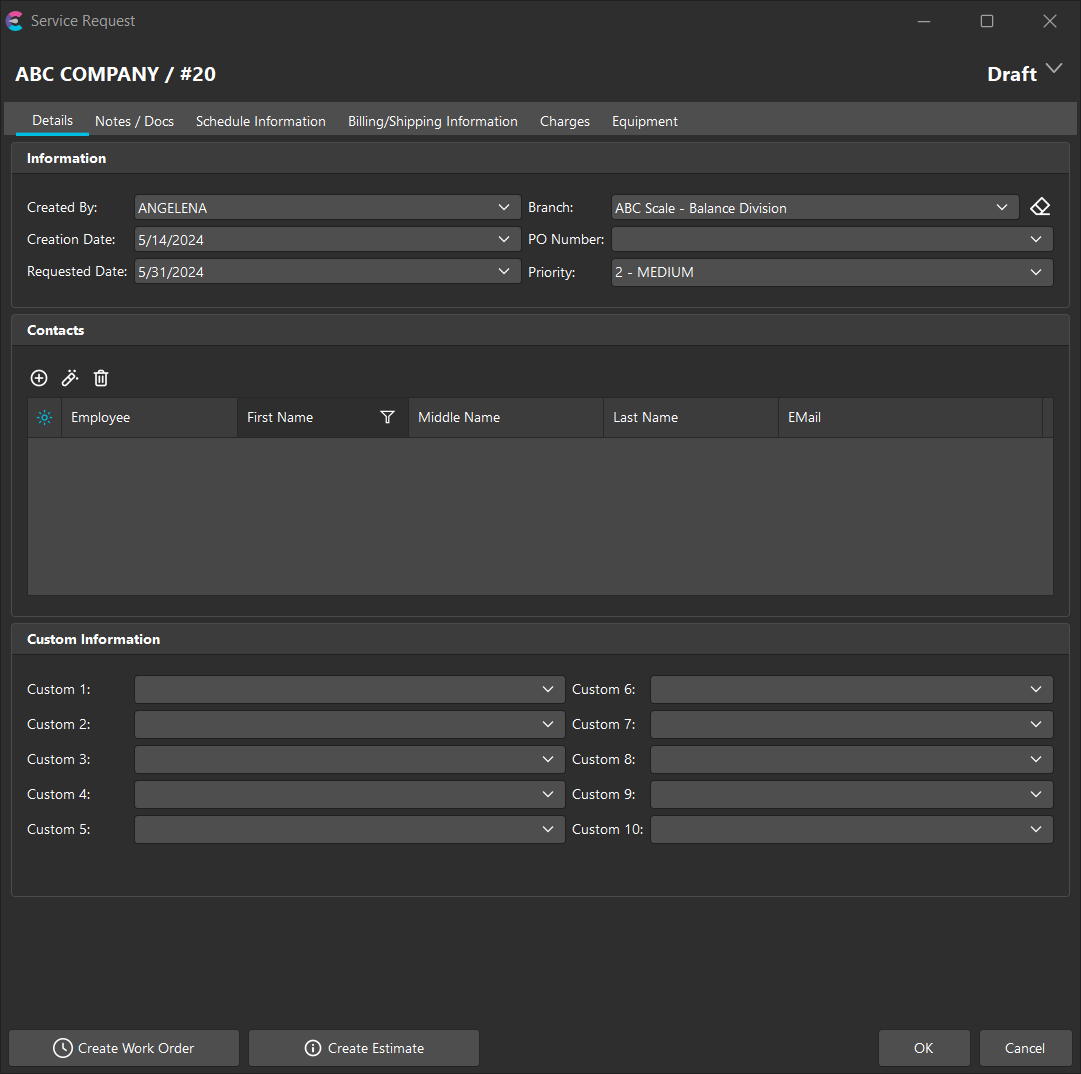The image size is (1081, 1074).
Task: Switch to the Notes / Docs tab
Action: click(134, 121)
